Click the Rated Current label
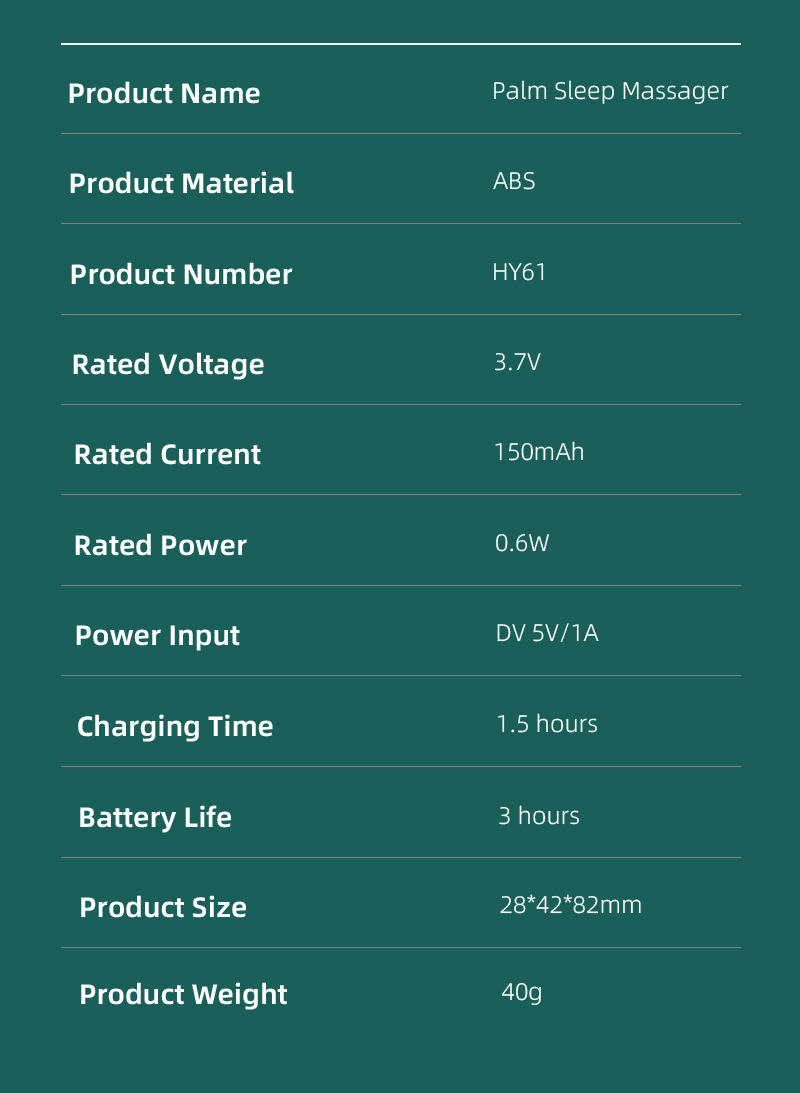The width and height of the screenshot is (800, 1093). pos(167,454)
